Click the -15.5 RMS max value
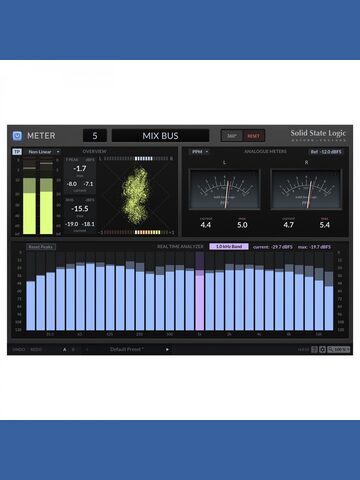The width and height of the screenshot is (360, 480). point(80,209)
